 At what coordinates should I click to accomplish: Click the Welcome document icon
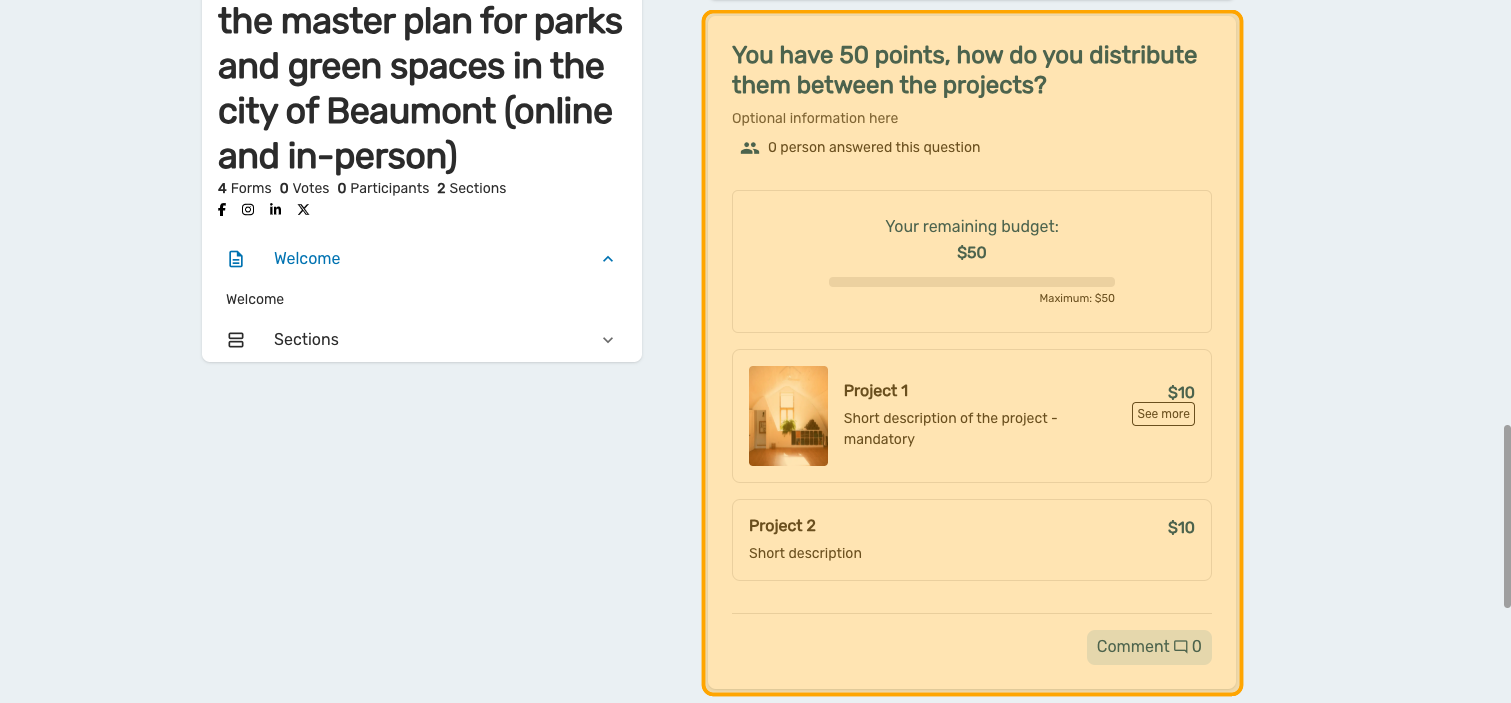236,259
